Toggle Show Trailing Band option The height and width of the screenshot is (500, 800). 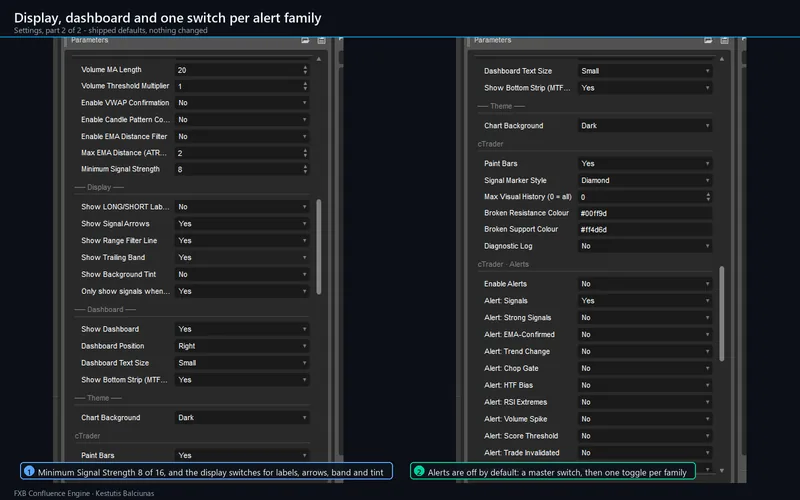coord(242,258)
